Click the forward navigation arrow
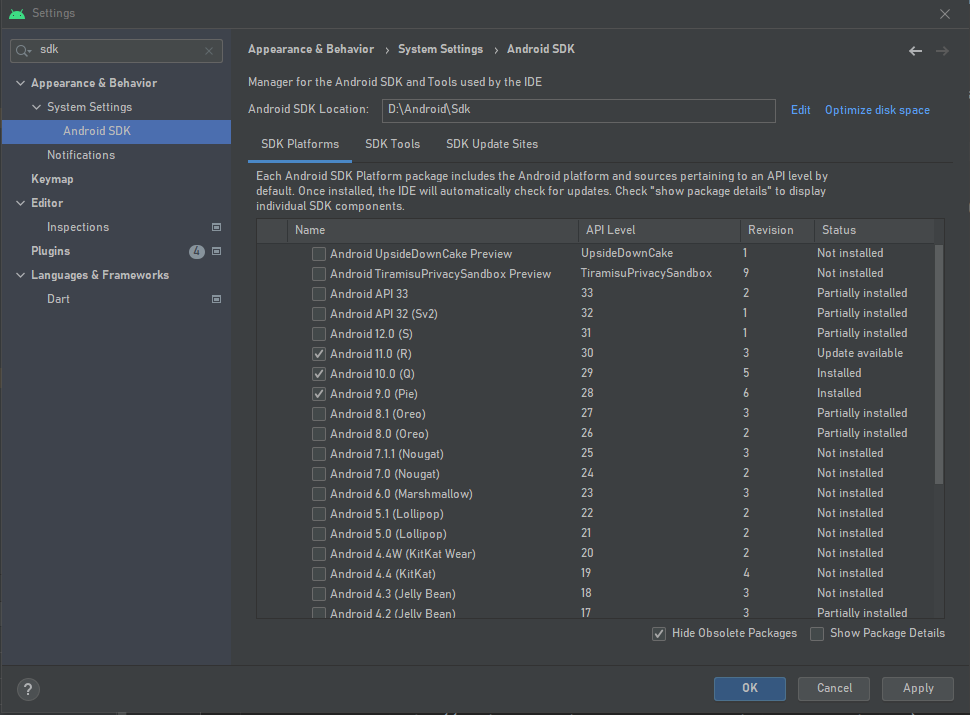 942,51
